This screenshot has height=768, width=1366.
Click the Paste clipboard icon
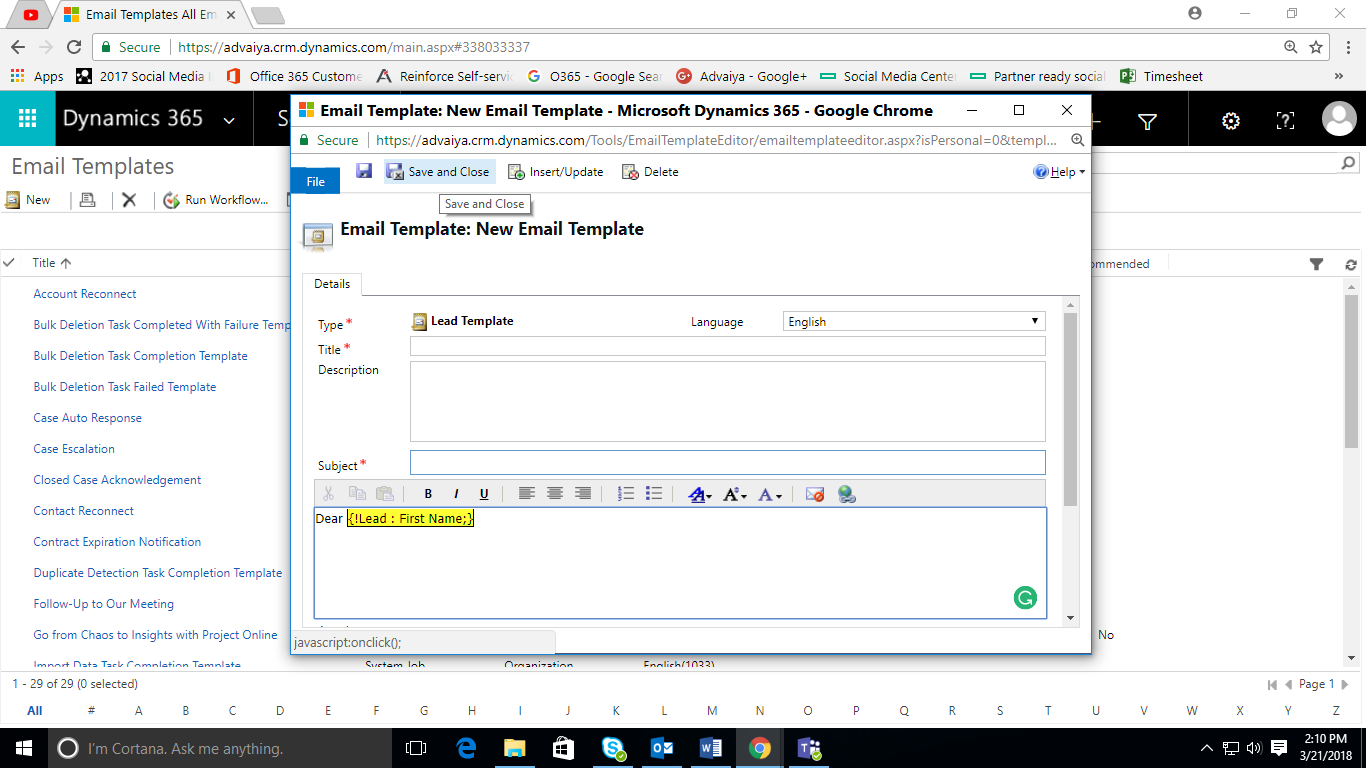(384, 494)
